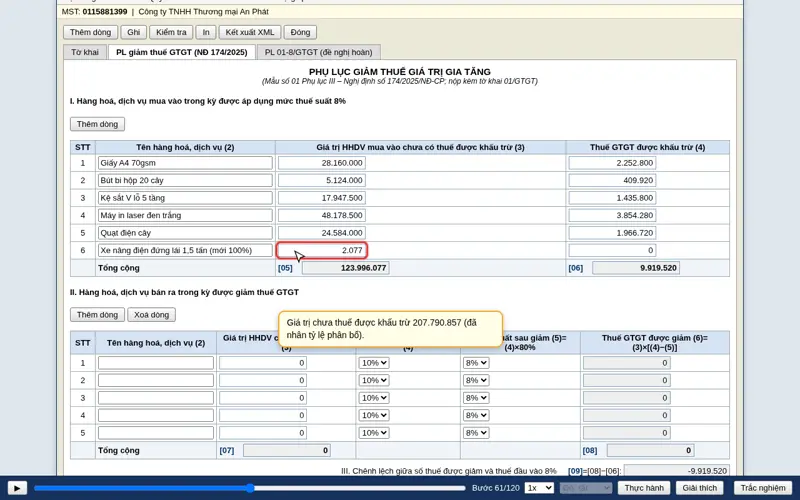Click the 2.252.800 tax field
The width and height of the screenshot is (800, 500).
612,163
